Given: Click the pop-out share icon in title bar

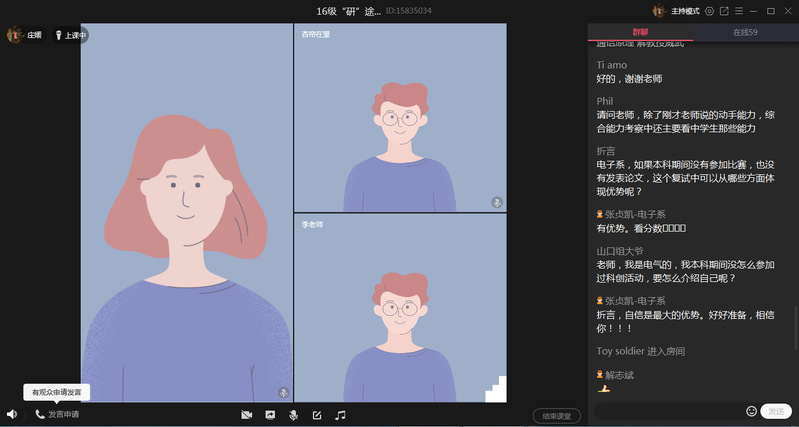Looking at the screenshot, I should pyautogui.click(x=724, y=11).
